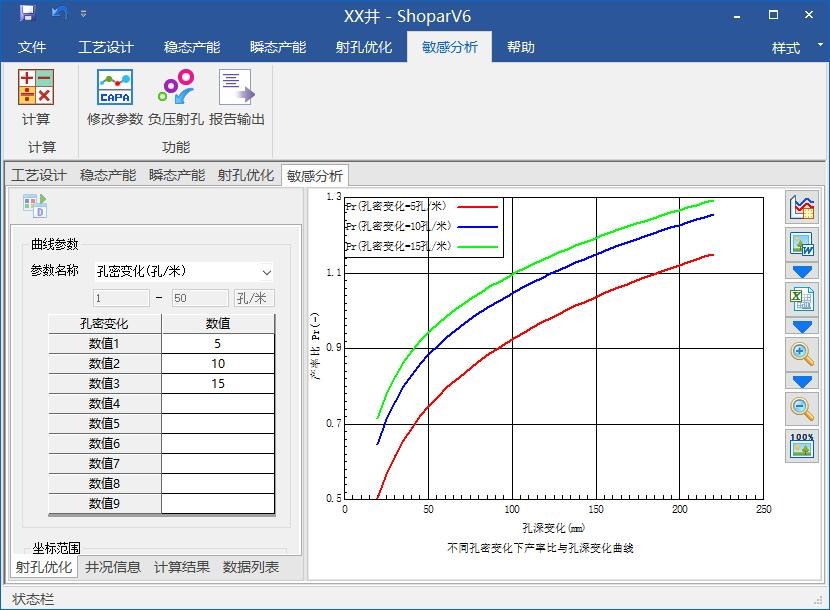830x610 pixels.
Task: Open 修改参数 CAPA tool
Action: (115, 88)
